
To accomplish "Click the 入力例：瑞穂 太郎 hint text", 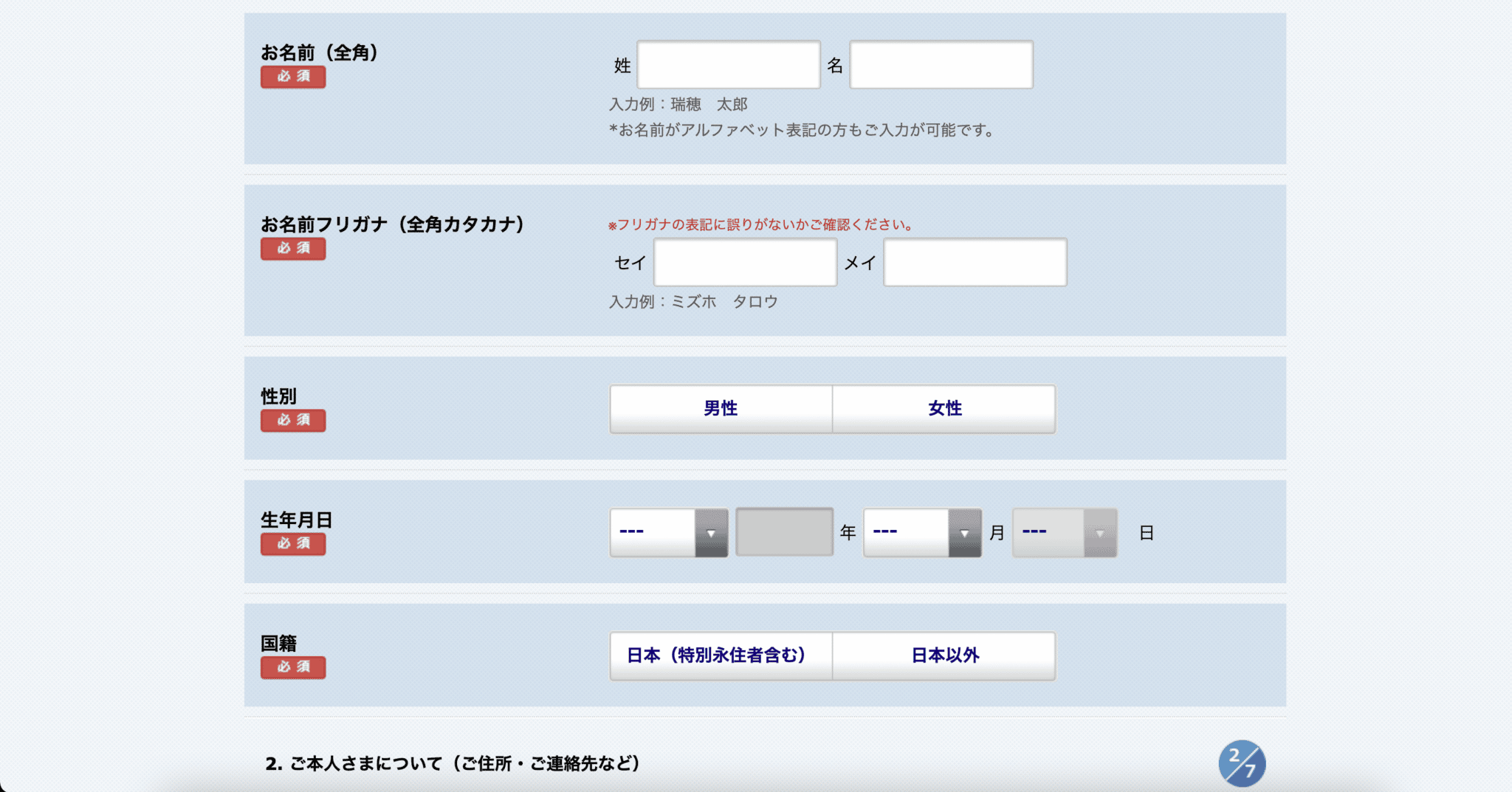I will (678, 105).
